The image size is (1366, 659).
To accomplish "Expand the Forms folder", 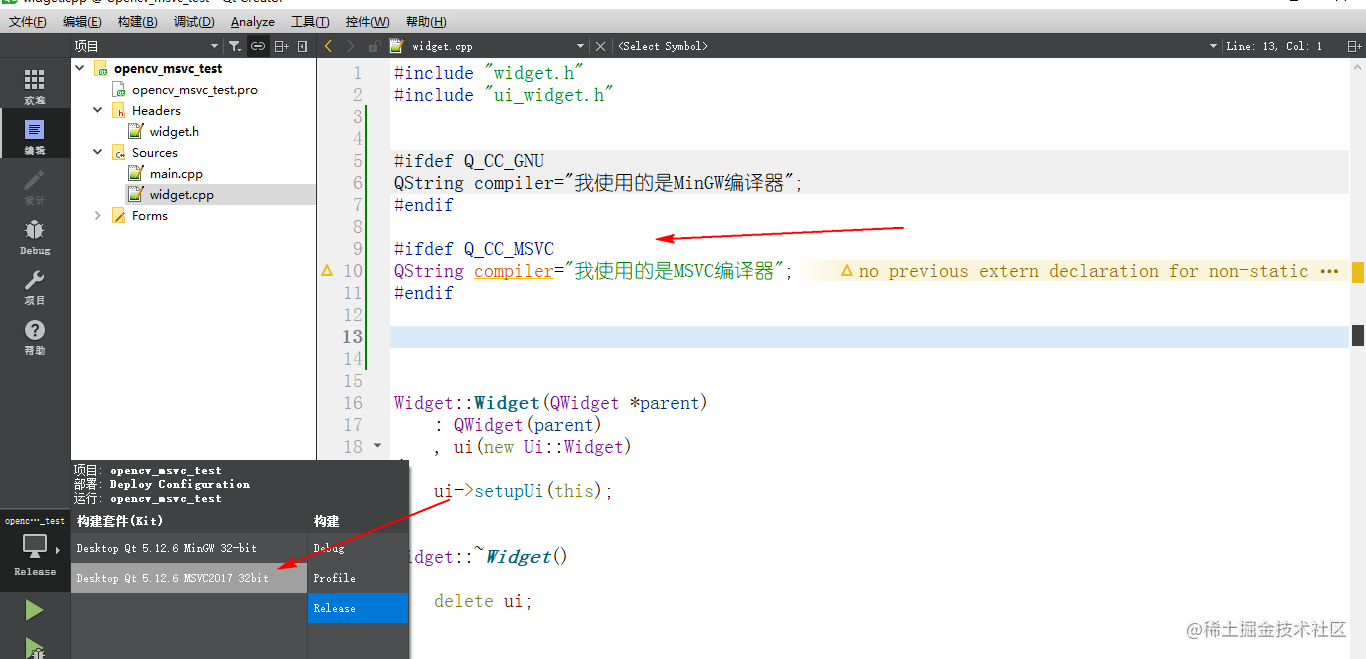I will (97, 216).
